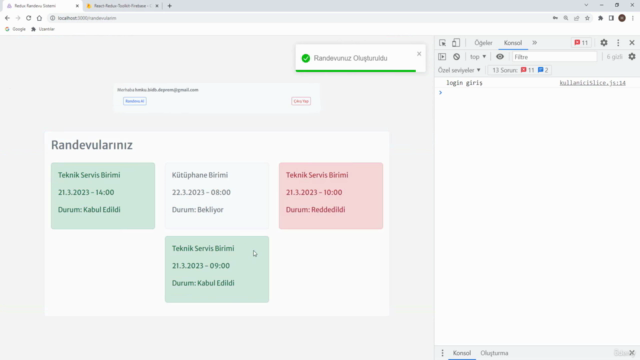Expand more DevTools tabs chevron
This screenshot has height=360, width=640.
coord(535,42)
